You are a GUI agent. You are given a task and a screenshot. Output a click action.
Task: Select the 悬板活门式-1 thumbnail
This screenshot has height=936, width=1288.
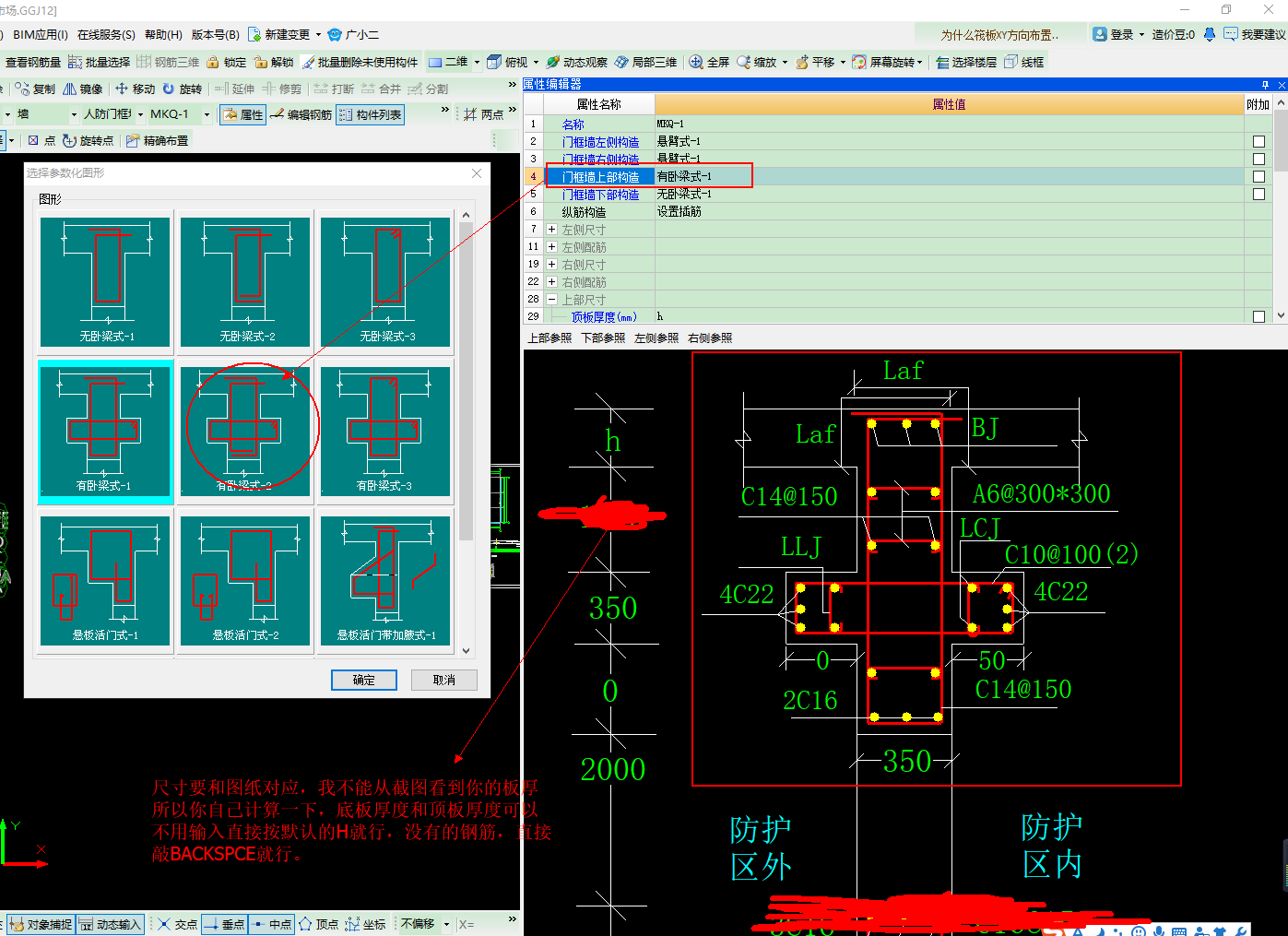pos(106,581)
